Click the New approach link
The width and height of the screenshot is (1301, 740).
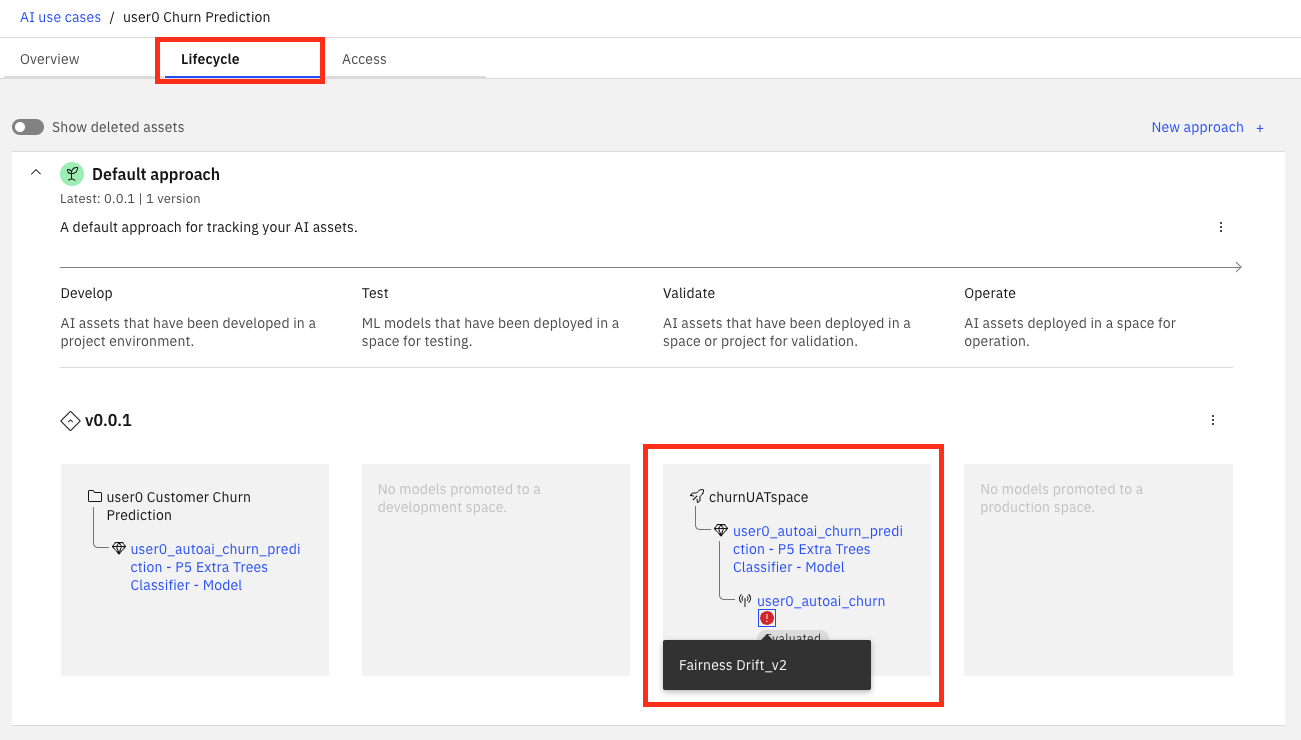point(1197,127)
